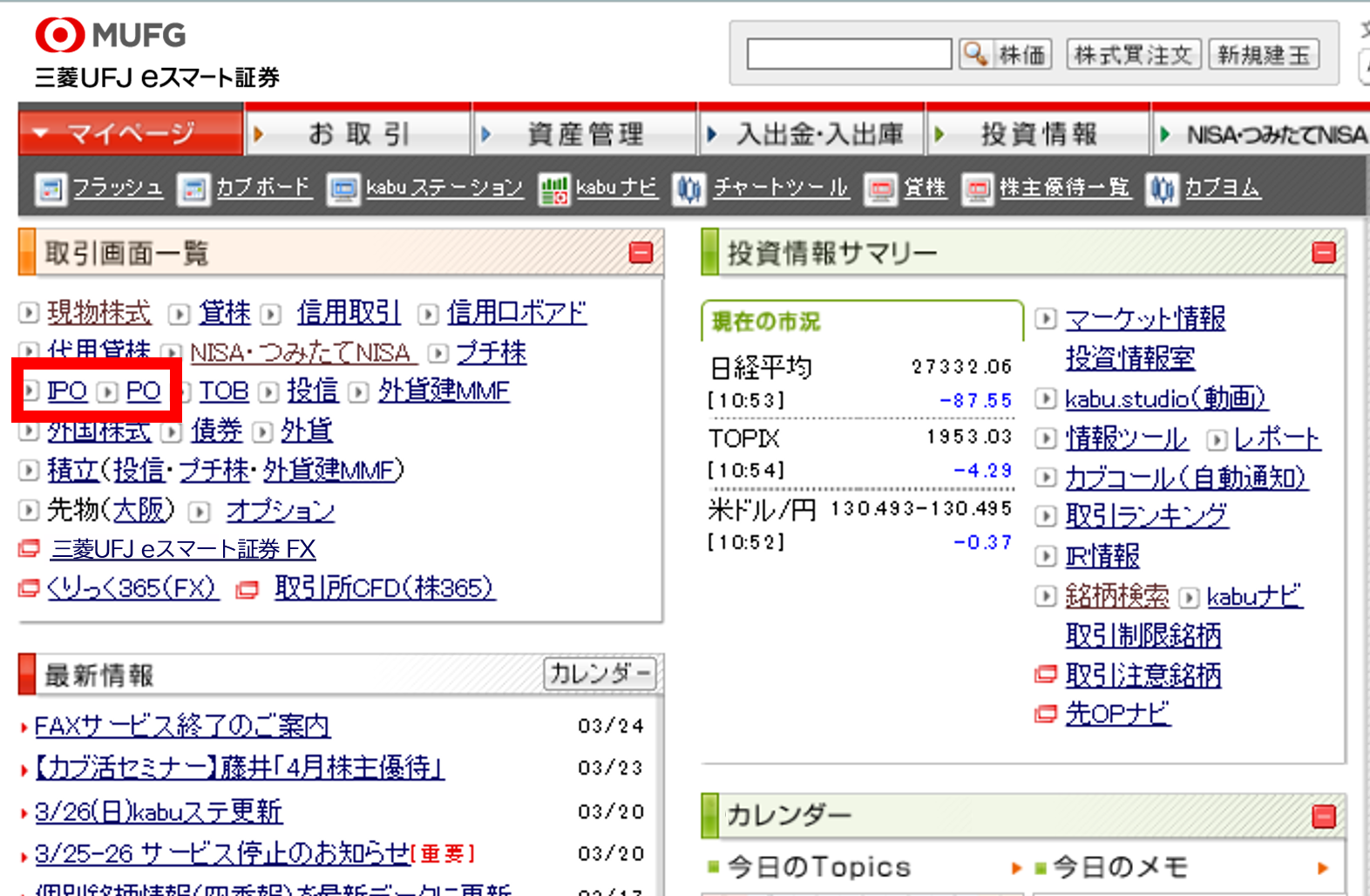Open the 先OPナビ link
Image resolution: width=1370 pixels, height=896 pixels.
point(1118,714)
